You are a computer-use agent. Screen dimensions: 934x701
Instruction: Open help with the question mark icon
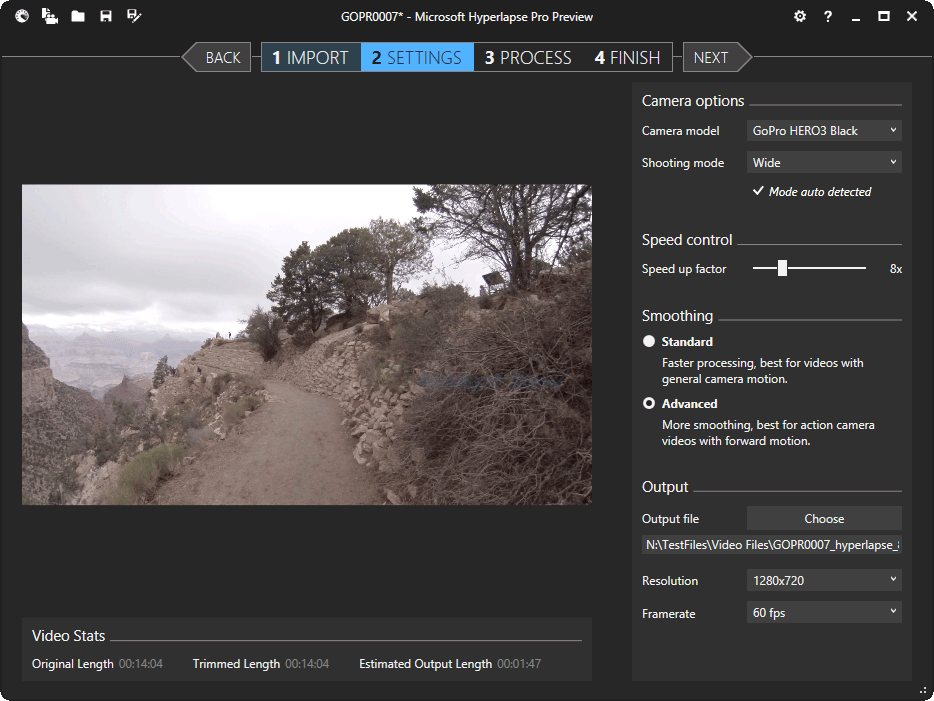(827, 16)
